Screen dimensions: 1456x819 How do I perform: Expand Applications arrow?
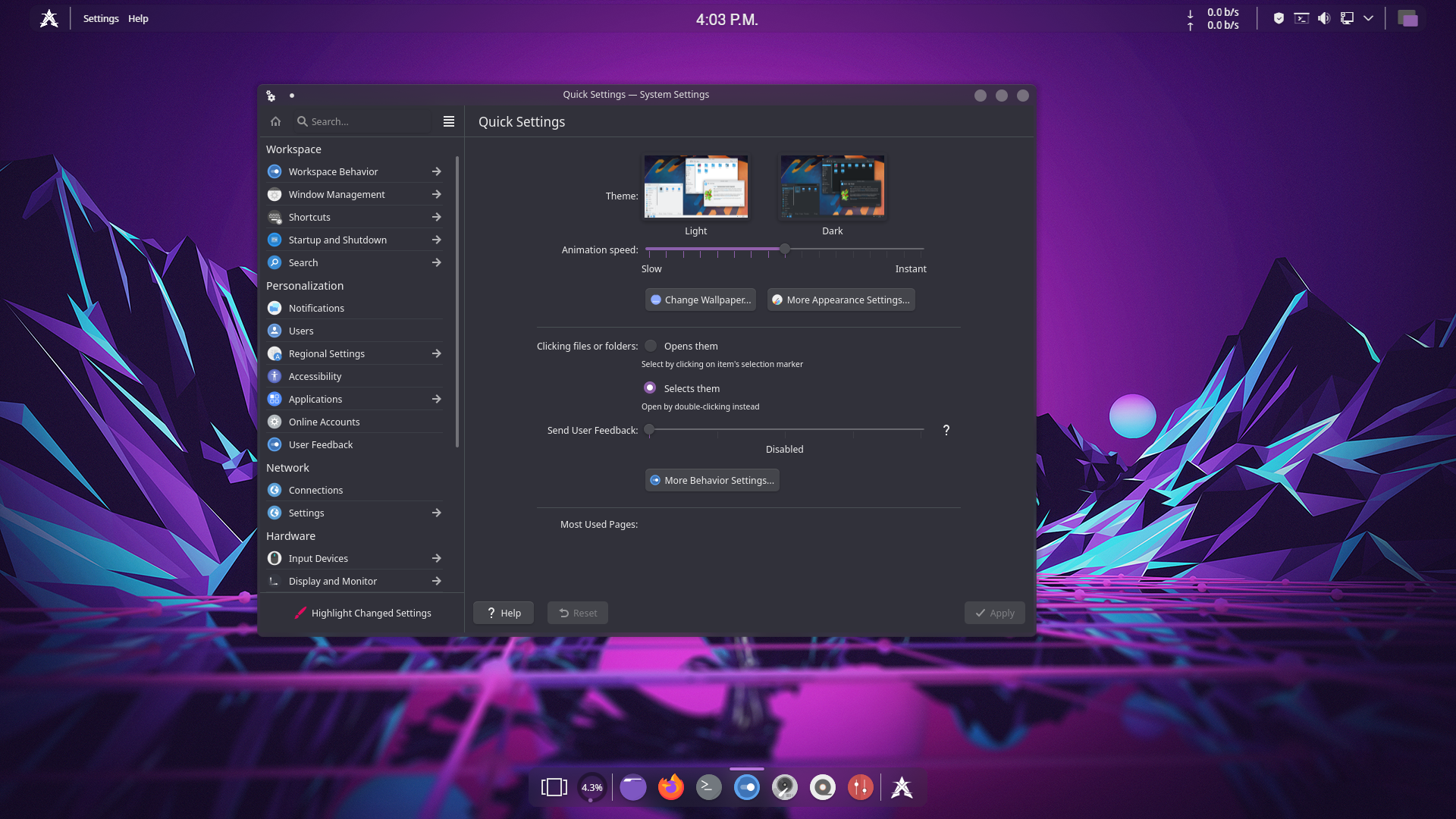point(437,399)
